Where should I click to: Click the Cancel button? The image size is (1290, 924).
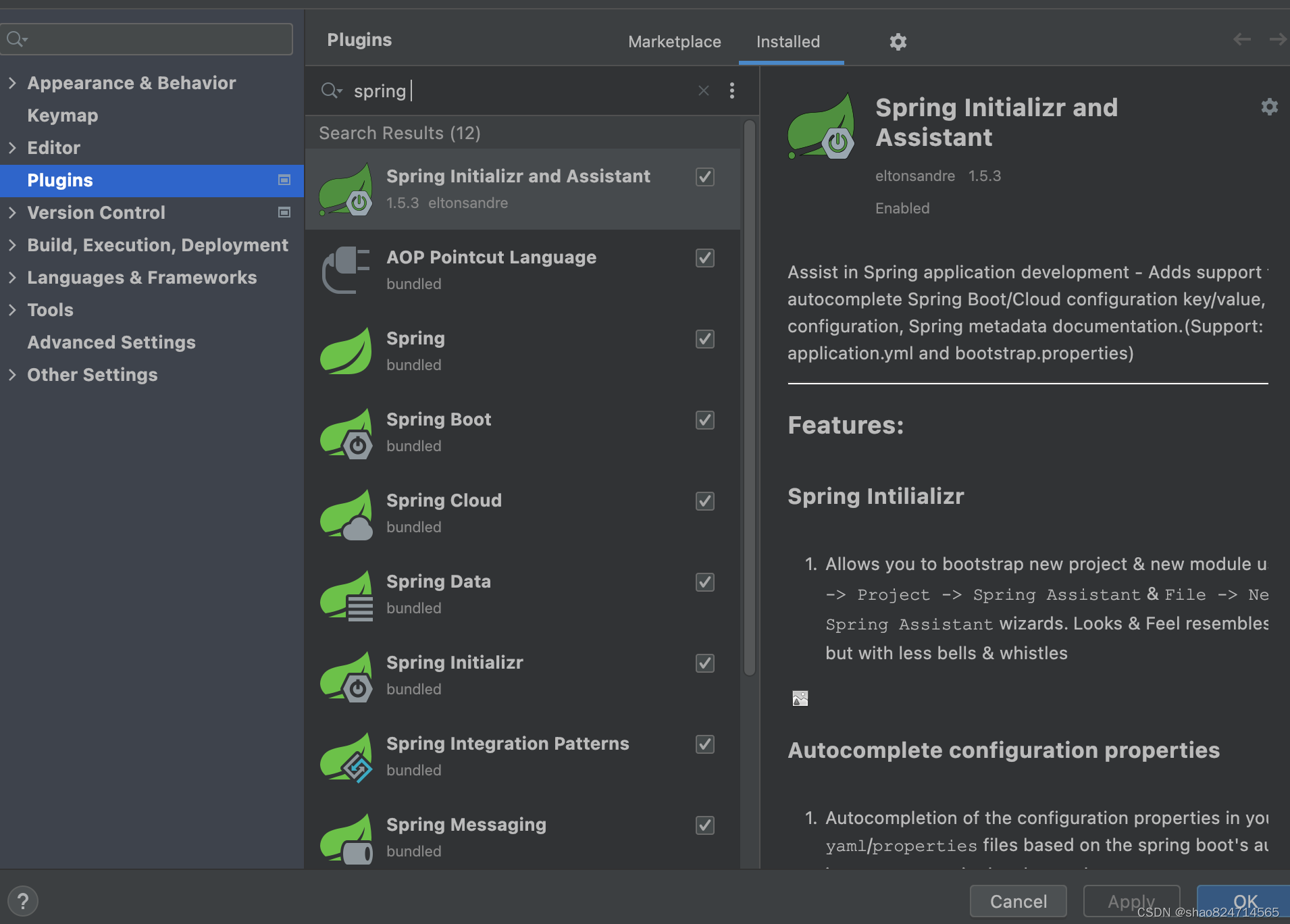pos(1018,901)
